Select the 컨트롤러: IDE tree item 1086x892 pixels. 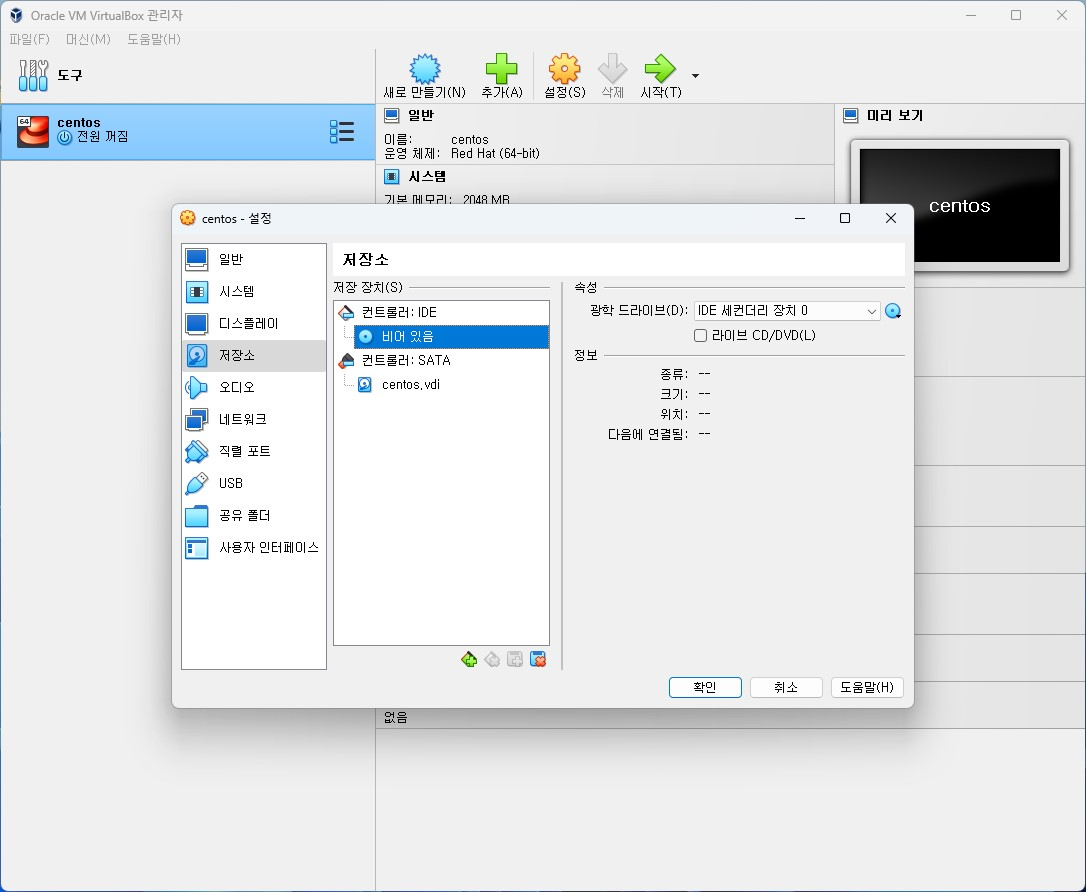click(441, 312)
